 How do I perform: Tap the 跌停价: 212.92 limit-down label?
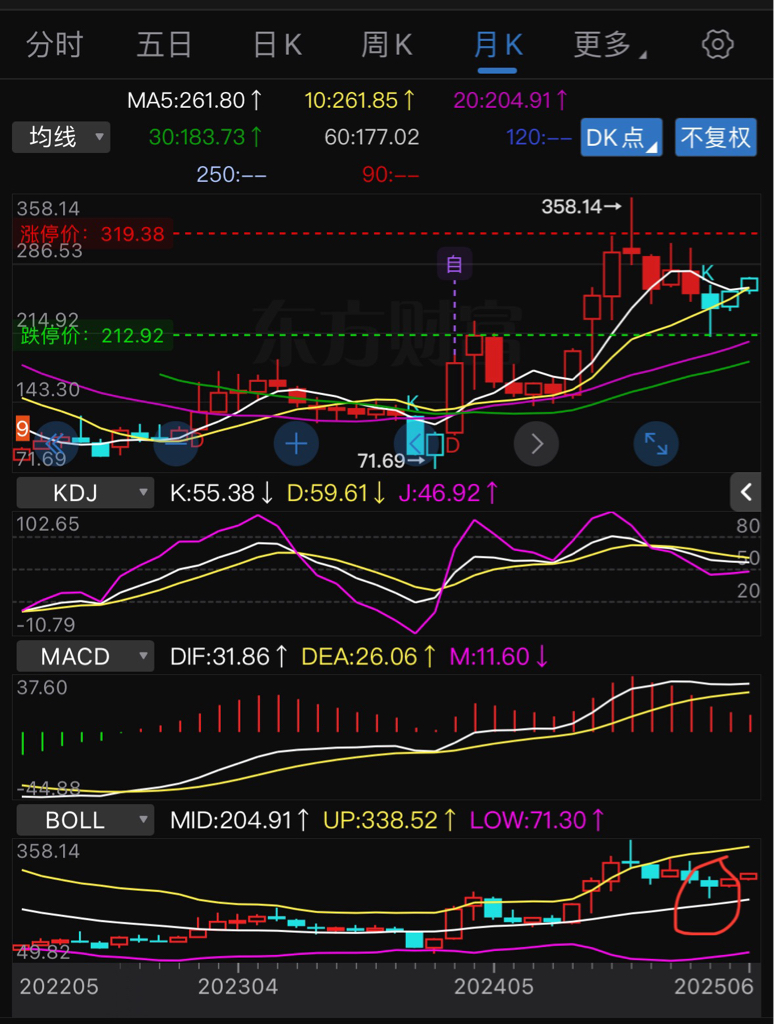coord(92,335)
